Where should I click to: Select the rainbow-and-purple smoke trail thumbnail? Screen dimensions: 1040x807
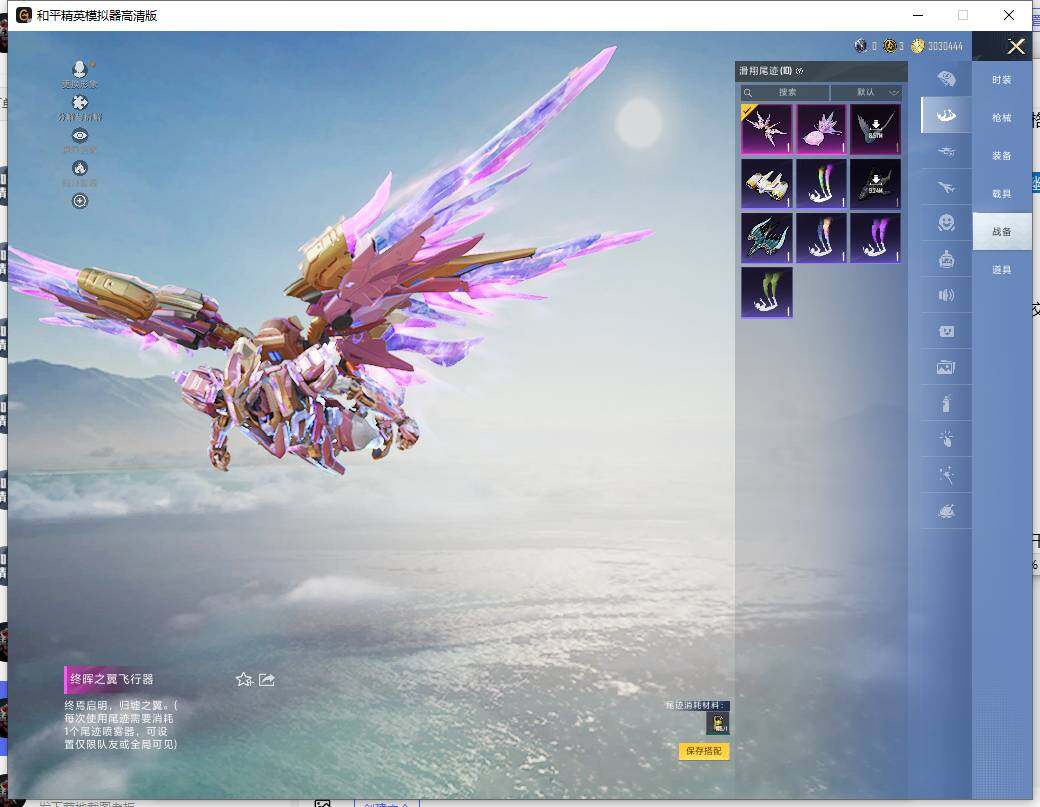821,184
